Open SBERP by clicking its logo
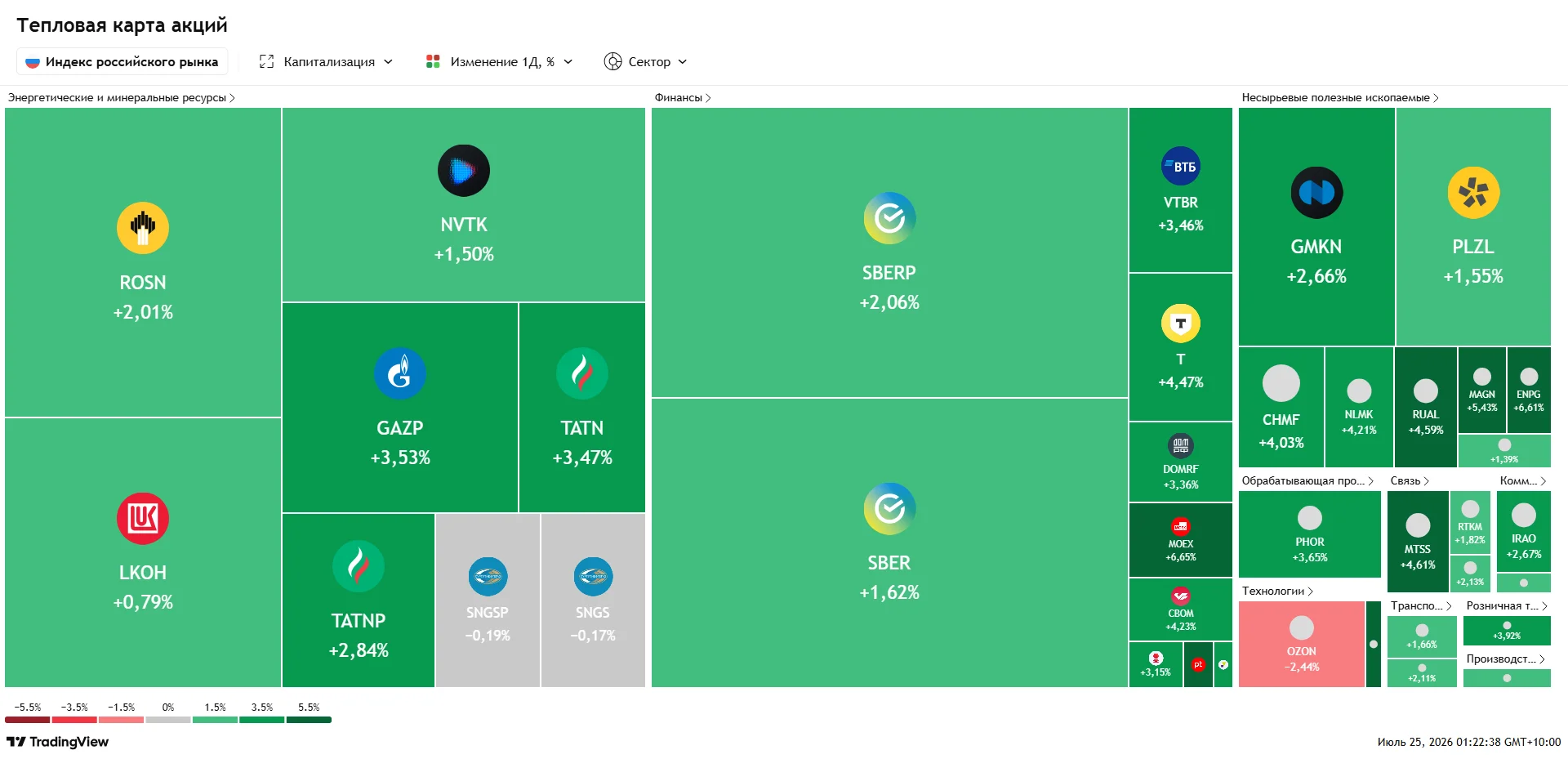Viewport: 1568px width, 759px height. coord(889,218)
